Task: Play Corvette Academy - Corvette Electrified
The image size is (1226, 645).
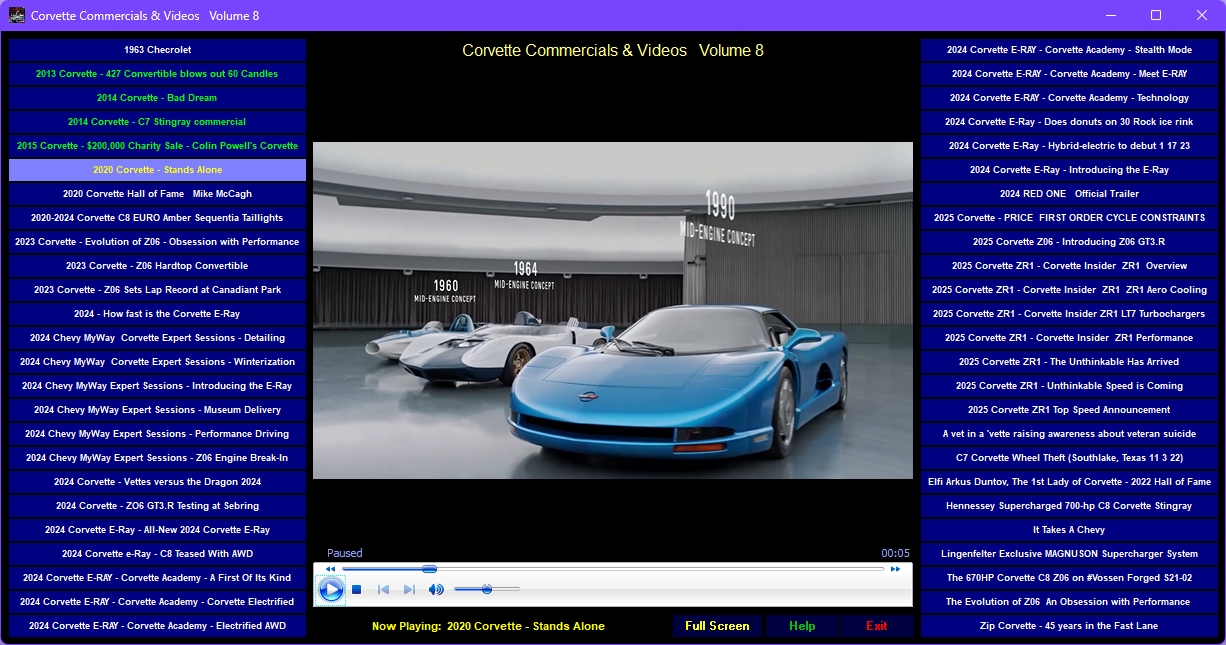Action: click(x=157, y=602)
